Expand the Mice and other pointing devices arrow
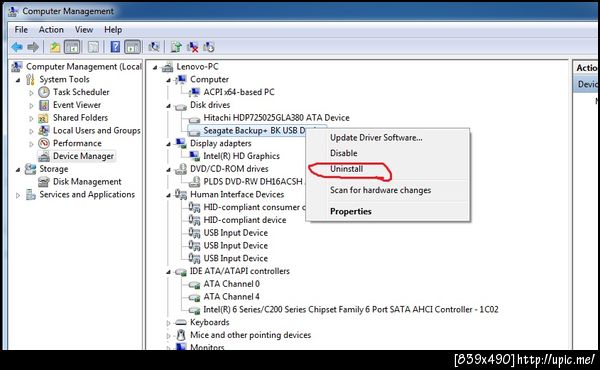The height and width of the screenshot is (370, 600). click(x=168, y=336)
